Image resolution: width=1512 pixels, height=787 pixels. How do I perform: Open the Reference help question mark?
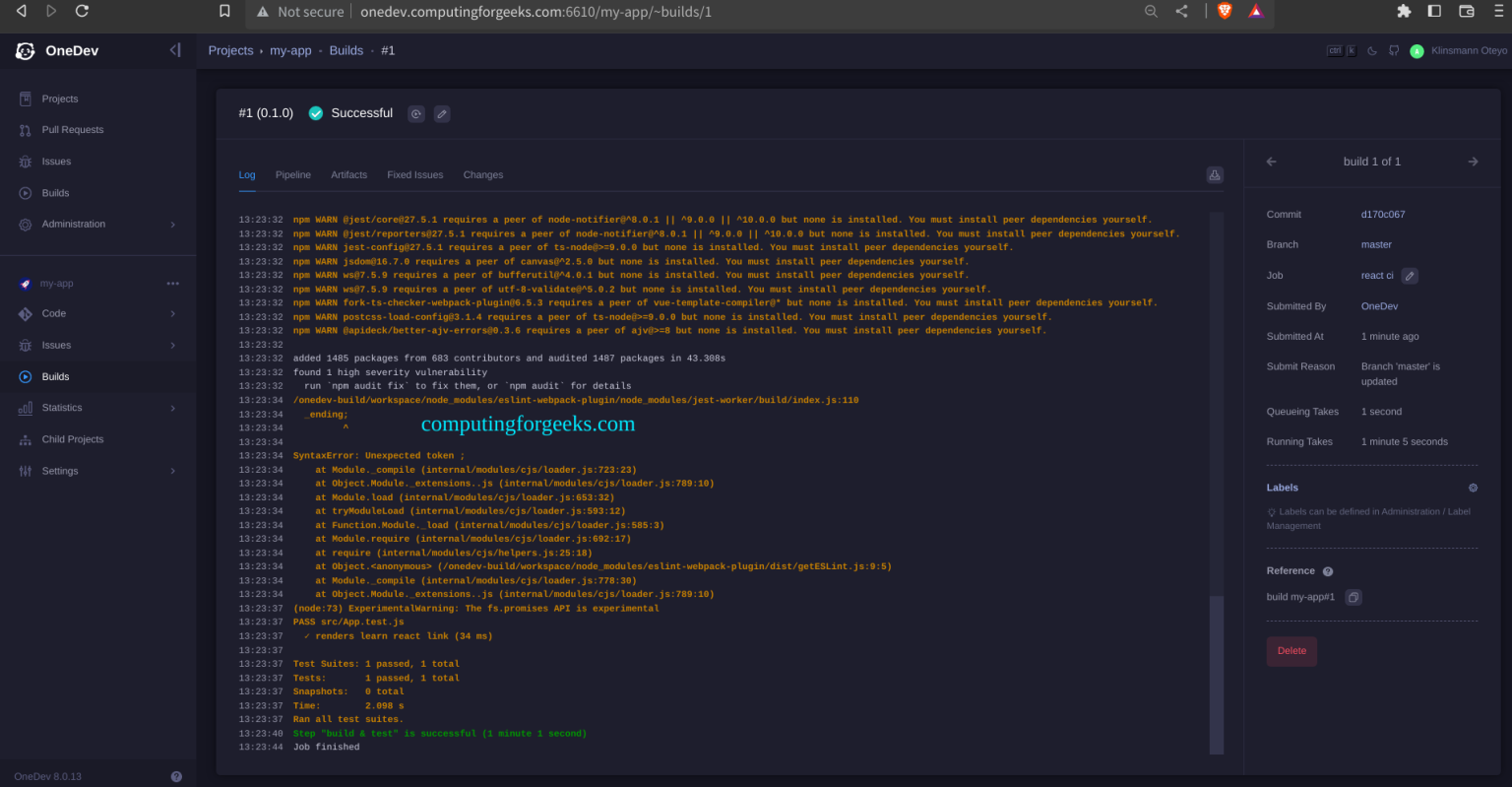[1326, 570]
